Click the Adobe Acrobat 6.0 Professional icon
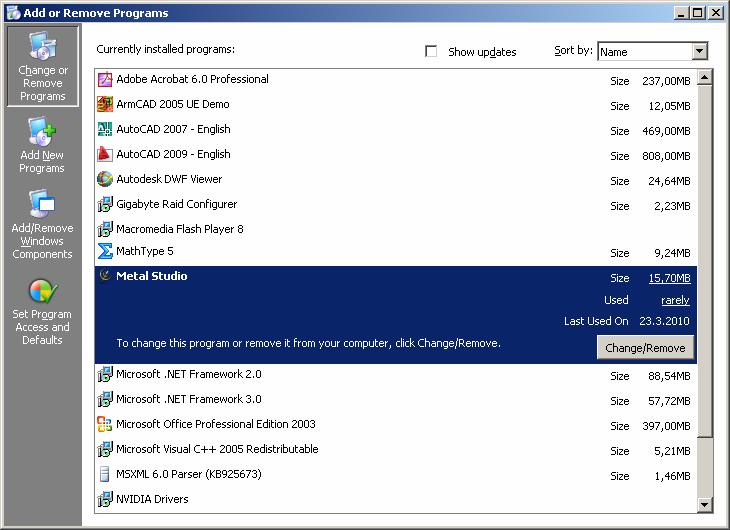Screen dimensions: 730x530 click(x=105, y=80)
